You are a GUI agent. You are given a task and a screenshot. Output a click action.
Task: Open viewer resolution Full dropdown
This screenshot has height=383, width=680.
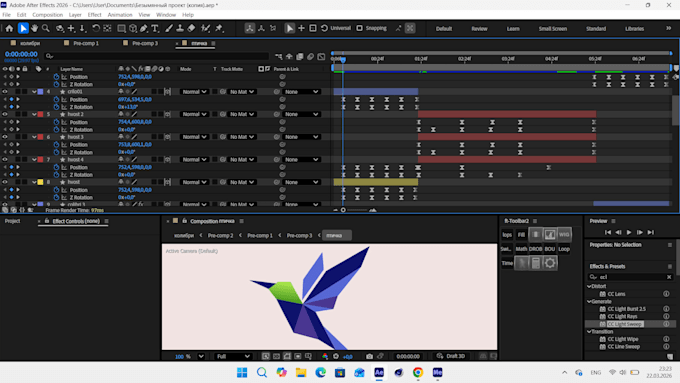point(233,356)
